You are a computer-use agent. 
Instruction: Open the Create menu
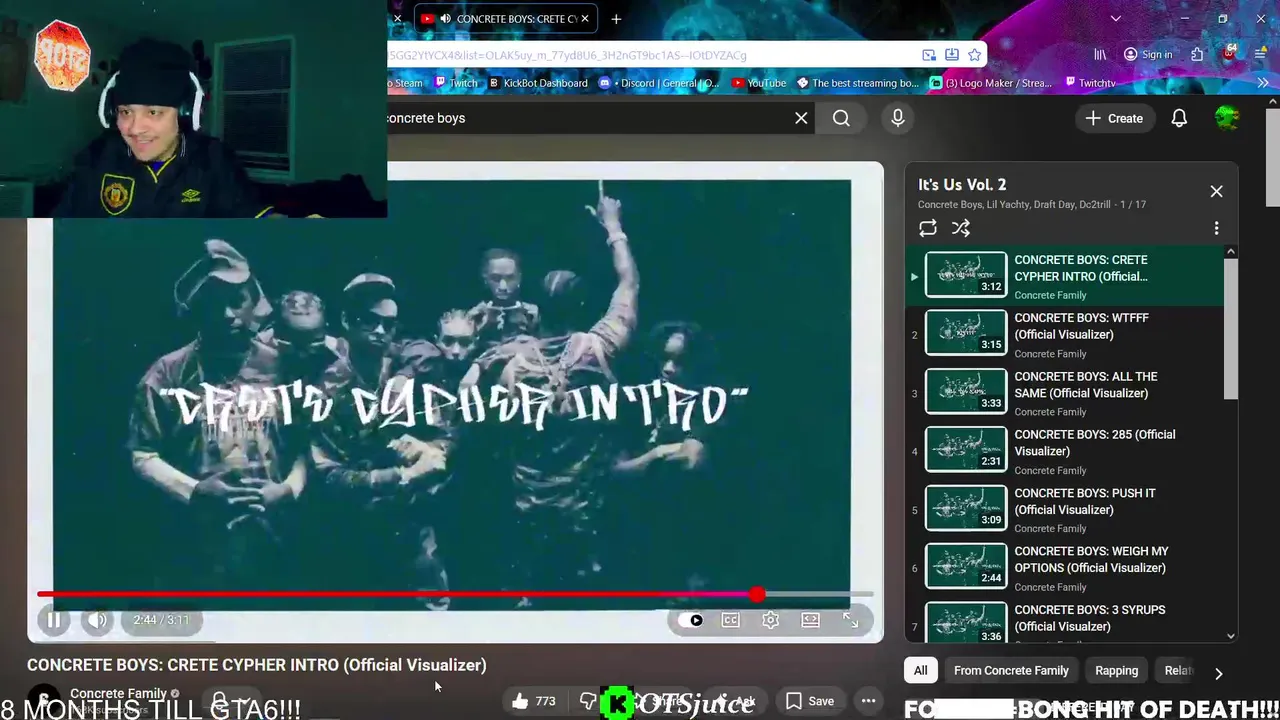1114,118
